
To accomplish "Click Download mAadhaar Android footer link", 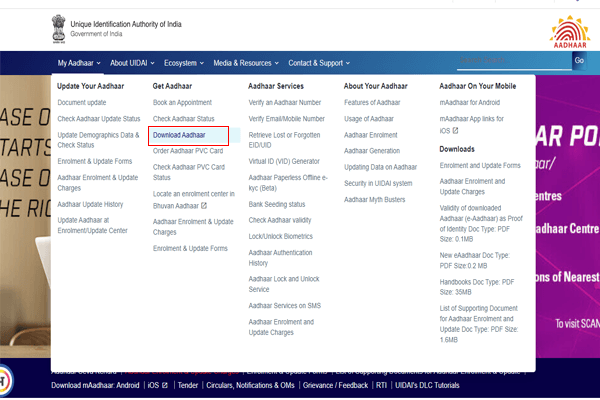I will (x=95, y=385).
